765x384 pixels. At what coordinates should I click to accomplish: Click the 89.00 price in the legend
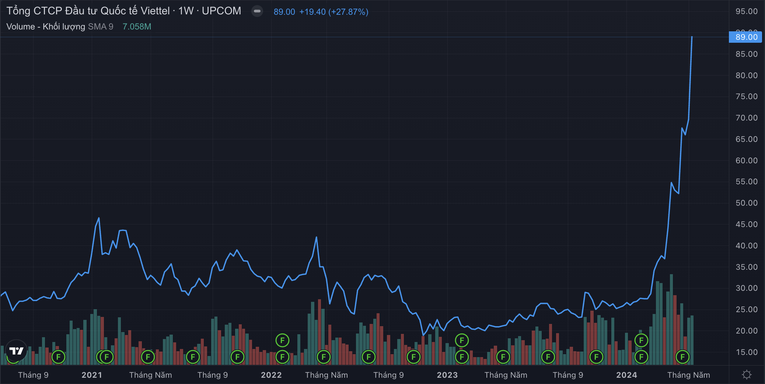pyautogui.click(x=284, y=12)
